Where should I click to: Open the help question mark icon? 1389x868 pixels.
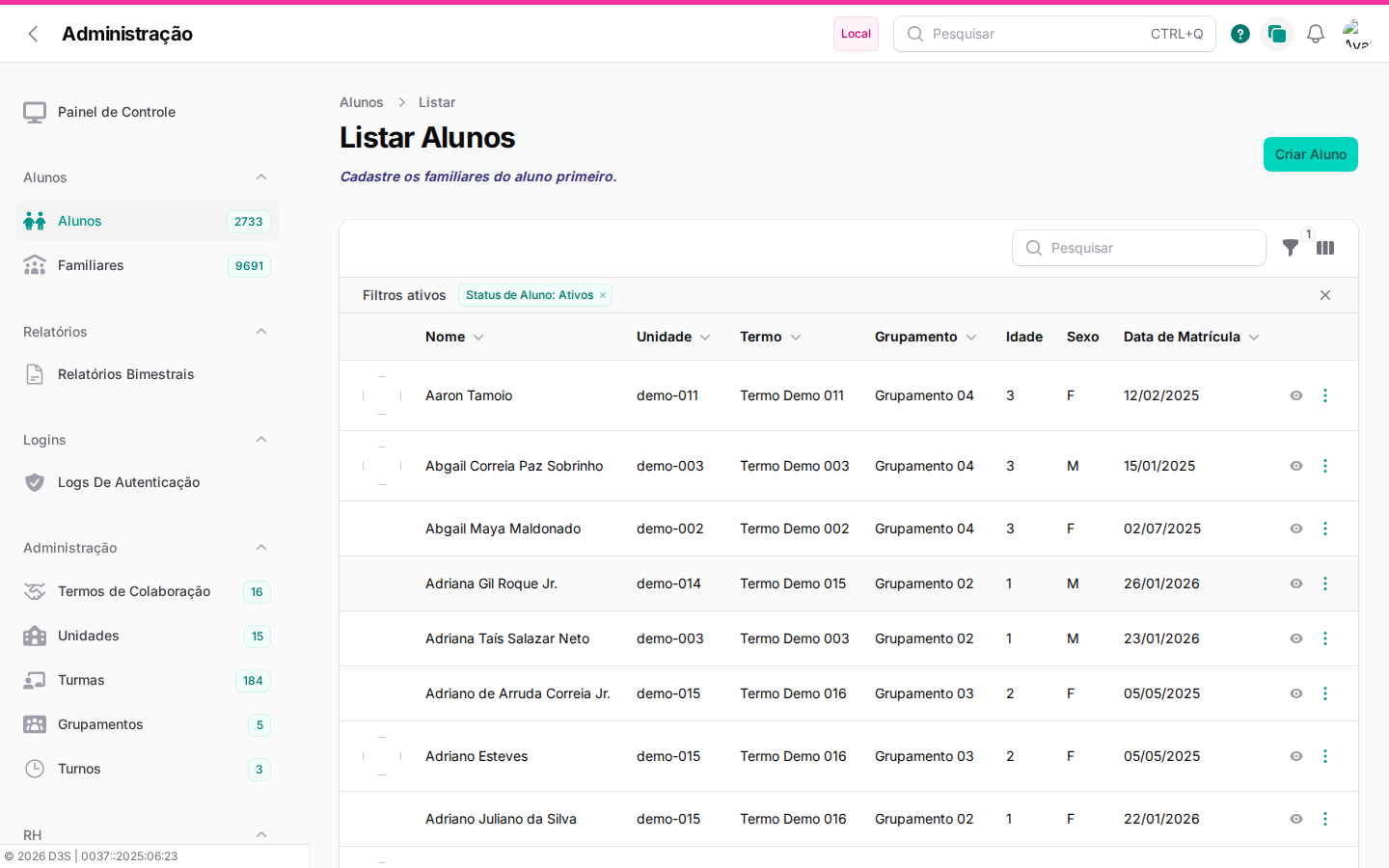tap(1240, 34)
